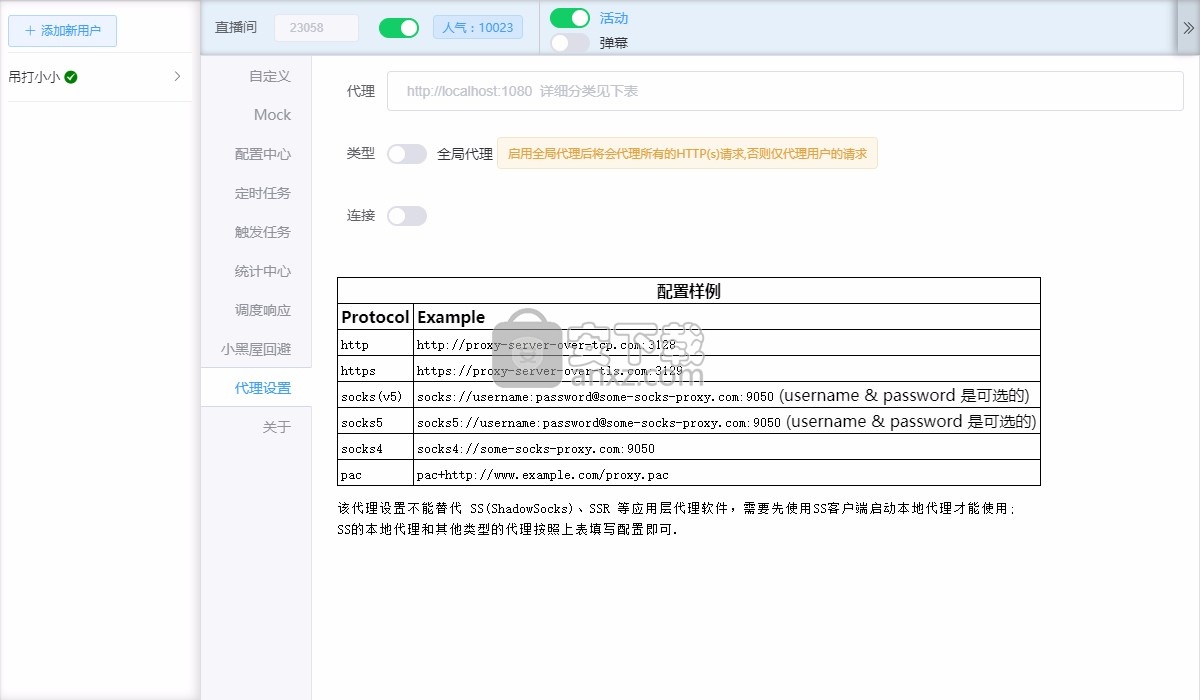
Task: Click the 全局代理 warning notice text
Action: [x=687, y=154]
